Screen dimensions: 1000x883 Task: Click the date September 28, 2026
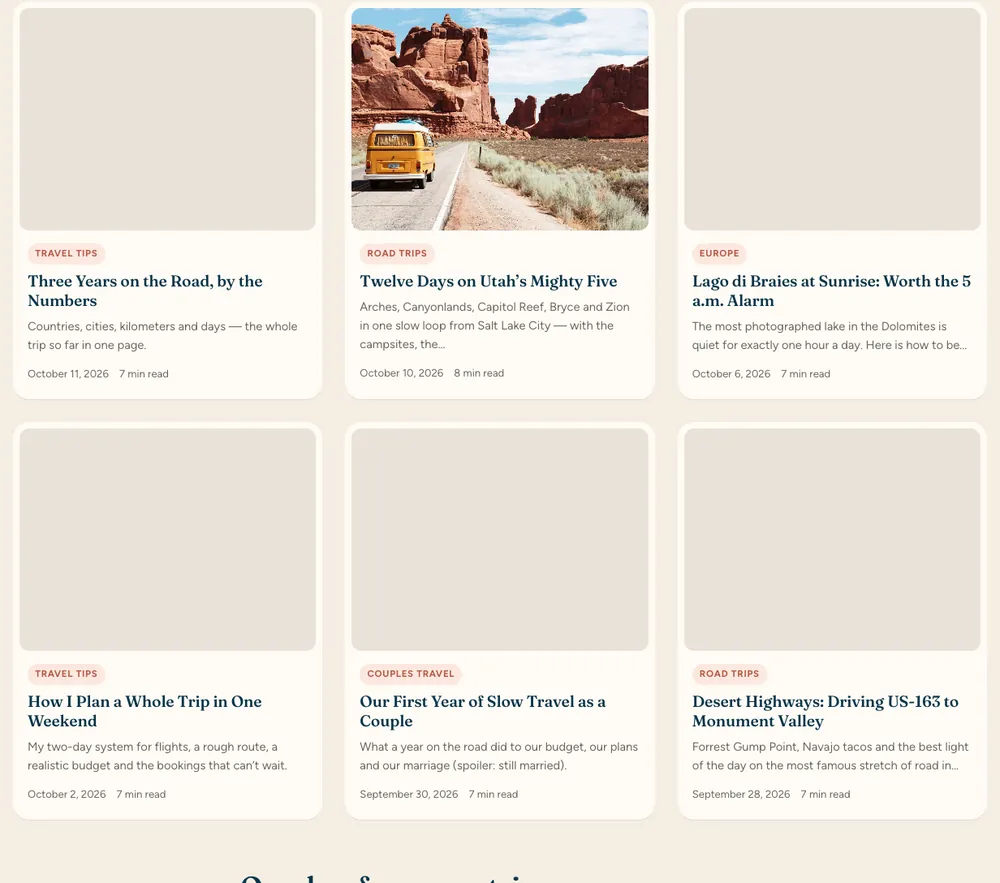[741, 794]
